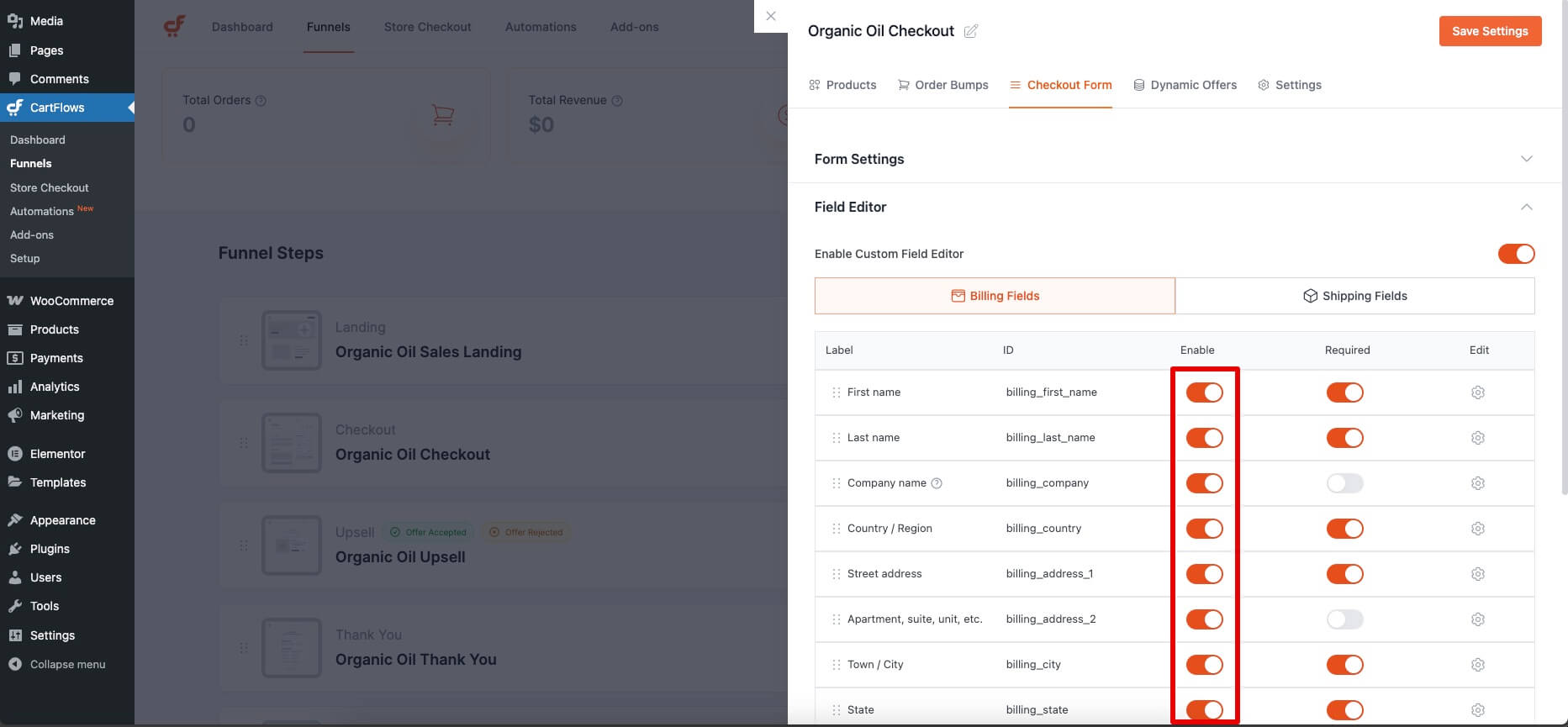Close the checkout settings panel with X
This screenshot has width=1568, height=727.
771,16
